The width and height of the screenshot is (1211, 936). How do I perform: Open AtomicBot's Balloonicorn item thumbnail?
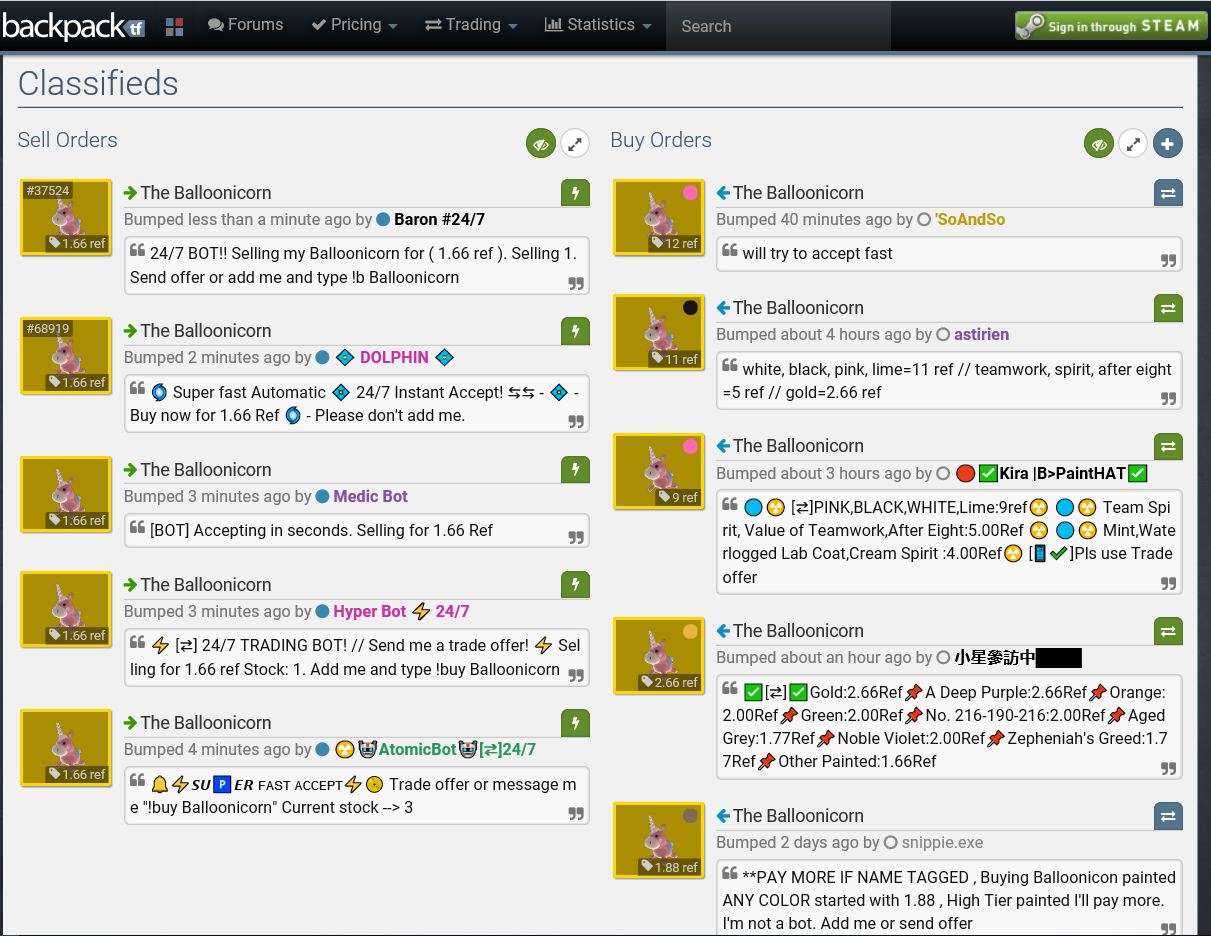point(65,748)
